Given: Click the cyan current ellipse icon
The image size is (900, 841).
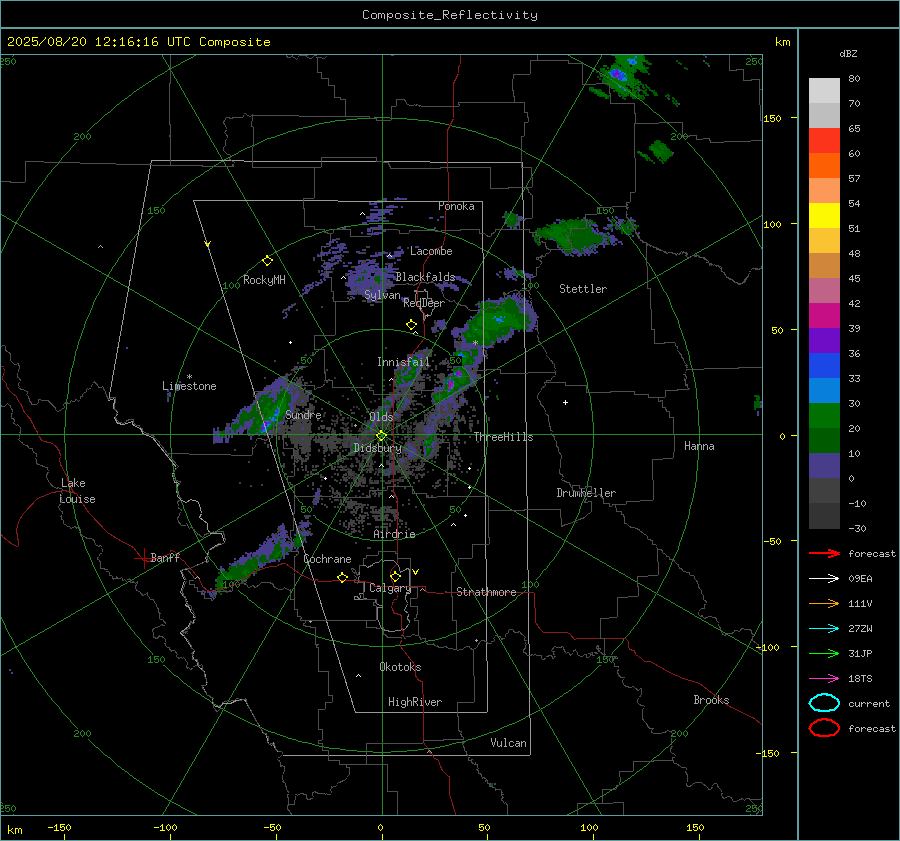Looking at the screenshot, I should [824, 703].
